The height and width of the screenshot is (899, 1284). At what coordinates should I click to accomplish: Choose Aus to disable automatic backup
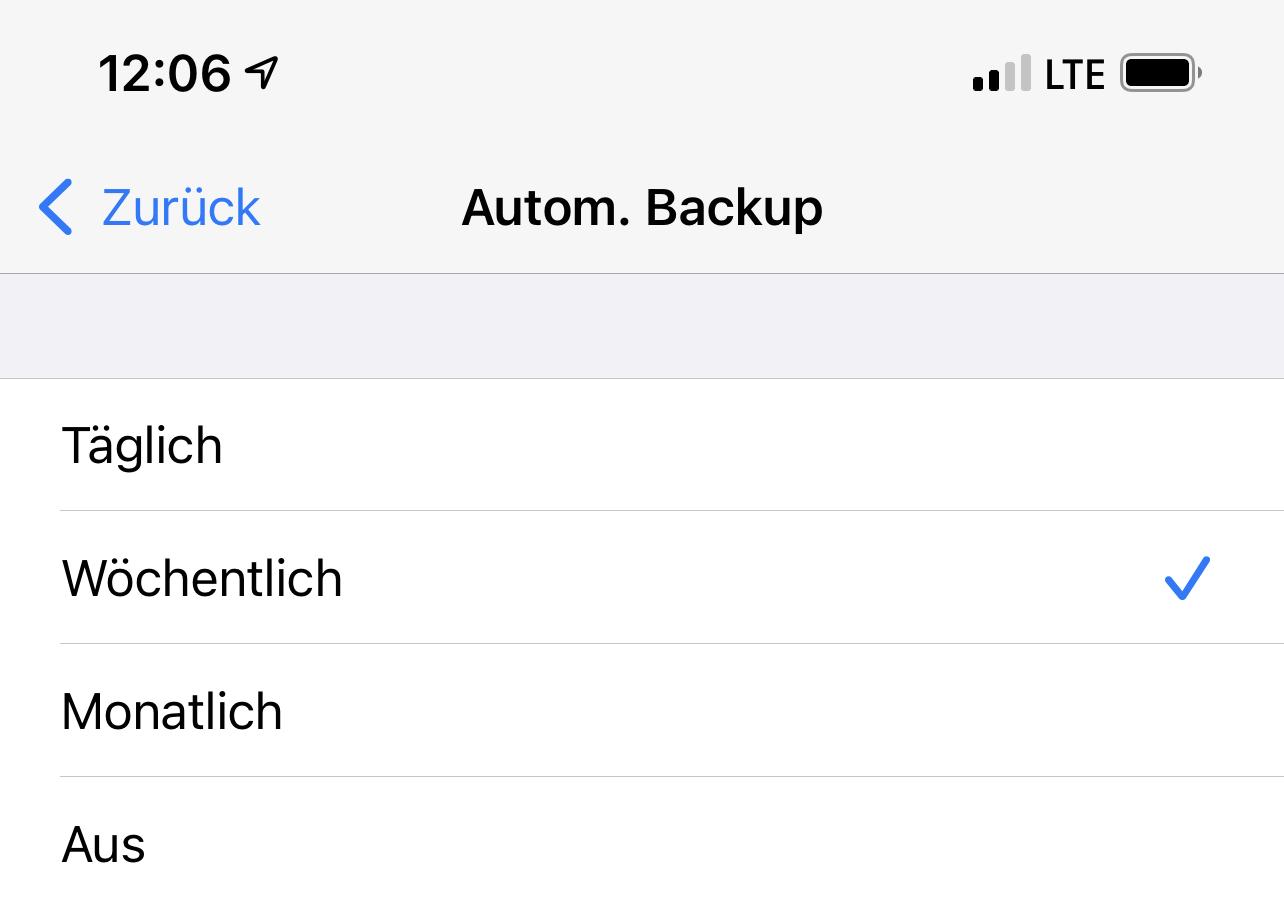click(642, 840)
